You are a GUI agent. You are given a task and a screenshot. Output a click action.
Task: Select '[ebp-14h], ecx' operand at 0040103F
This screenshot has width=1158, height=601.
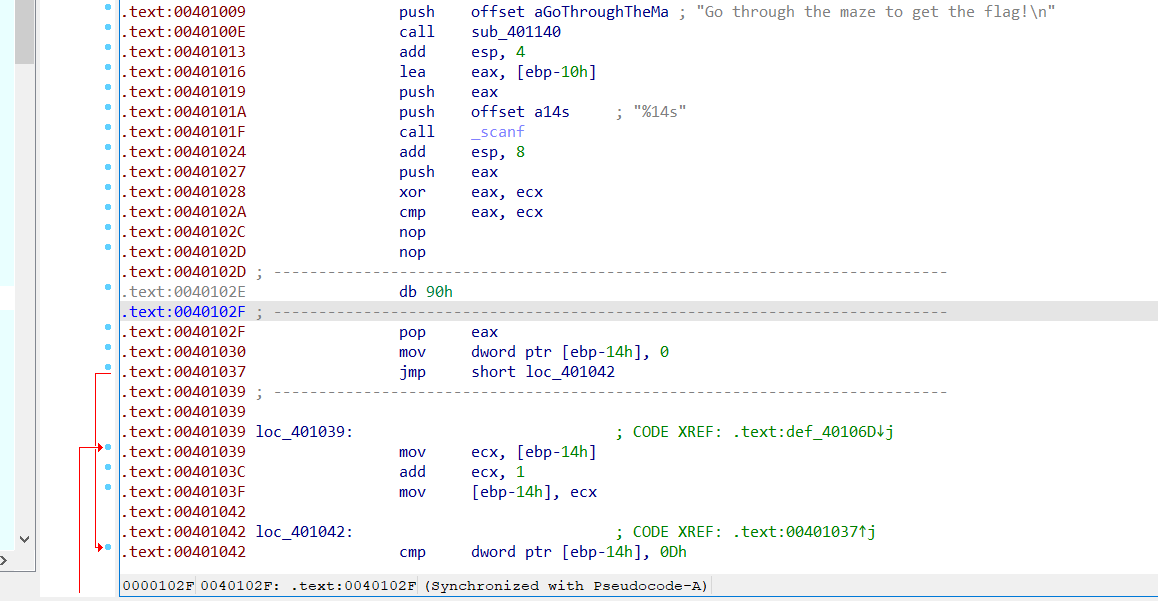pos(534,492)
